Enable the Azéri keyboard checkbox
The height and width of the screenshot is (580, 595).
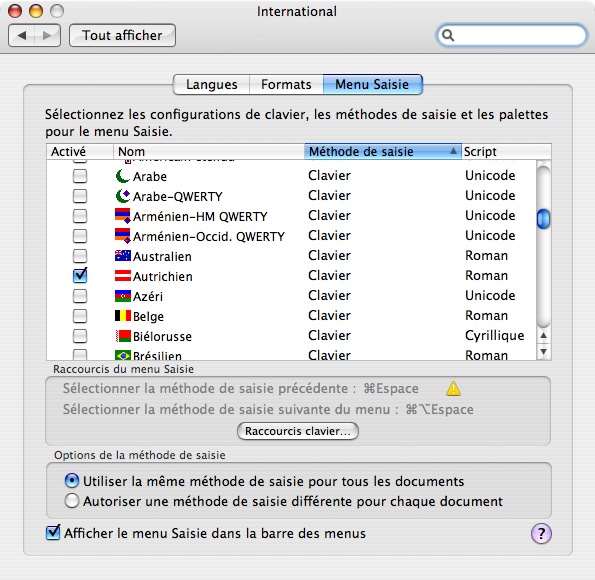[x=80, y=296]
